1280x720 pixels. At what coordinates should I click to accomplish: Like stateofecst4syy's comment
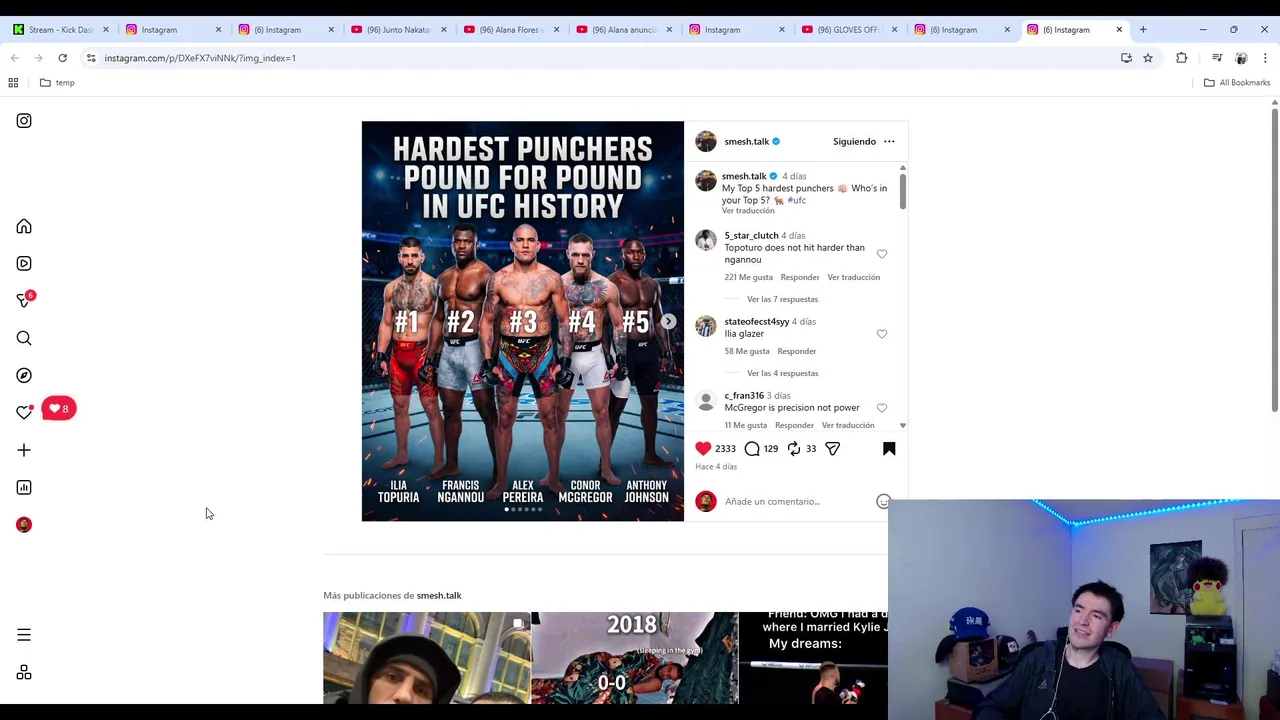click(x=882, y=334)
